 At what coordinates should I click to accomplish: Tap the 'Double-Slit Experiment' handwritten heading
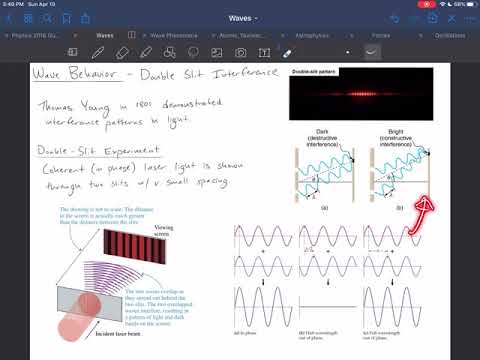point(99,151)
